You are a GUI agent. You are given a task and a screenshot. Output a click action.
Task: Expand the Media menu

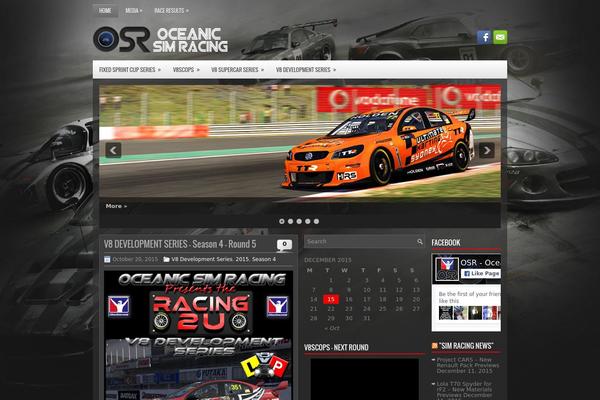(x=133, y=11)
